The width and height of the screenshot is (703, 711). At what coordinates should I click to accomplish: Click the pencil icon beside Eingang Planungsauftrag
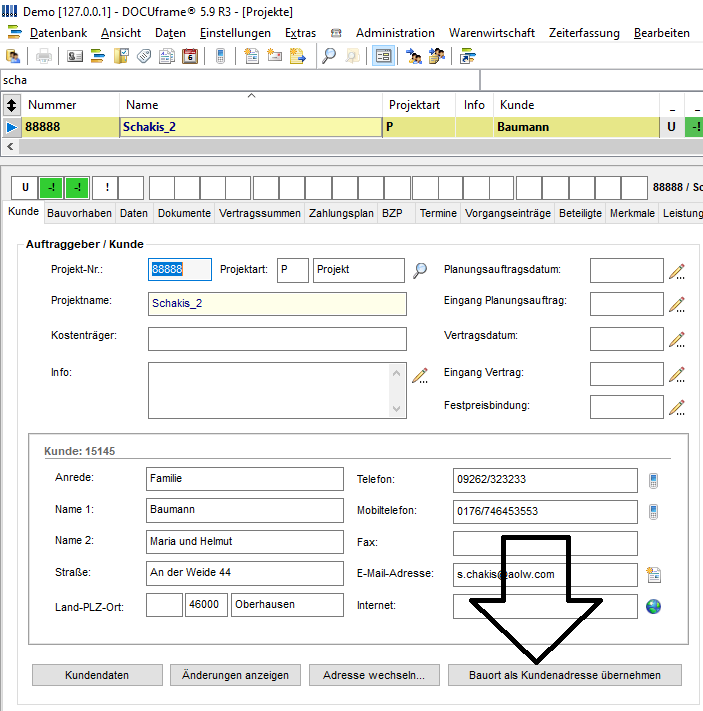click(677, 304)
